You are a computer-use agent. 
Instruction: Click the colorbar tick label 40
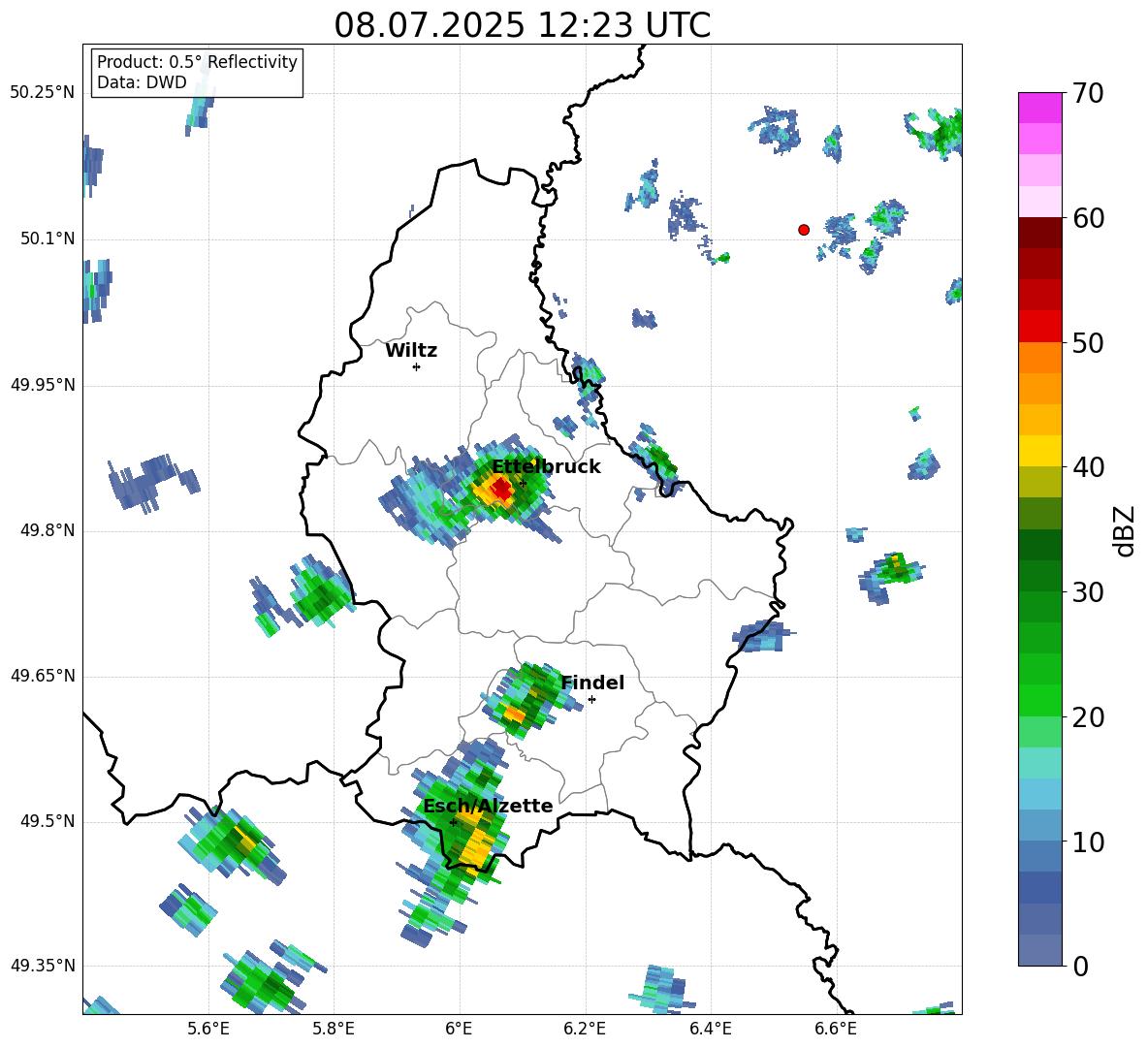coord(1089,467)
